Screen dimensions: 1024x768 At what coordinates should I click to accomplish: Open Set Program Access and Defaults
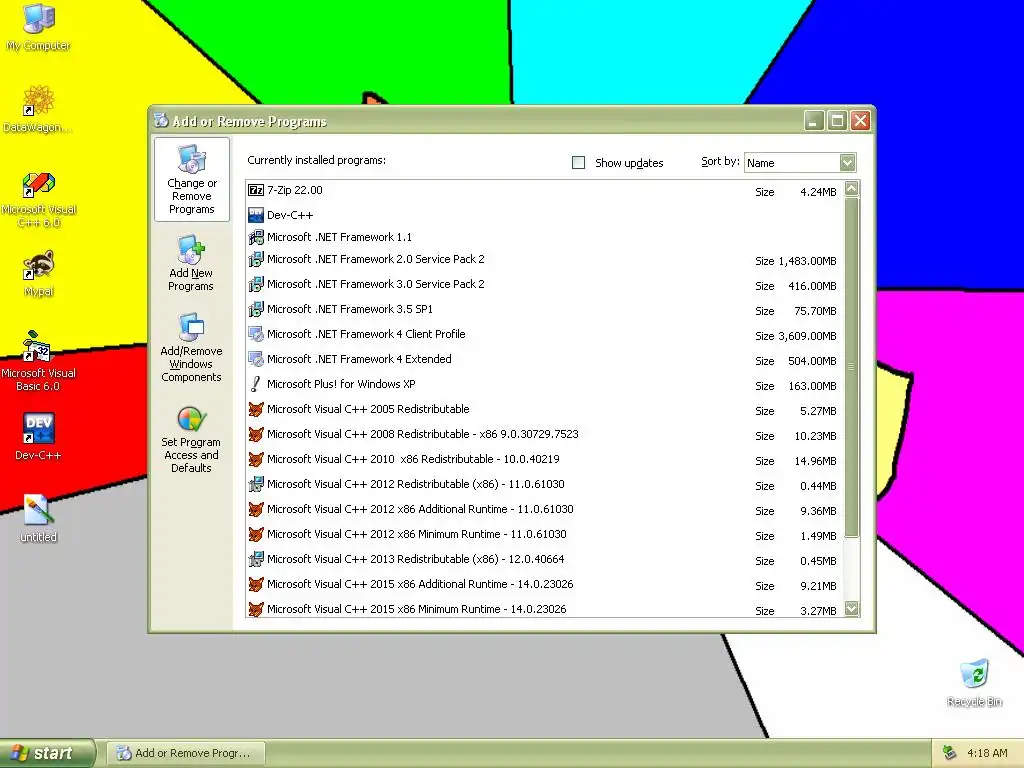tap(191, 439)
